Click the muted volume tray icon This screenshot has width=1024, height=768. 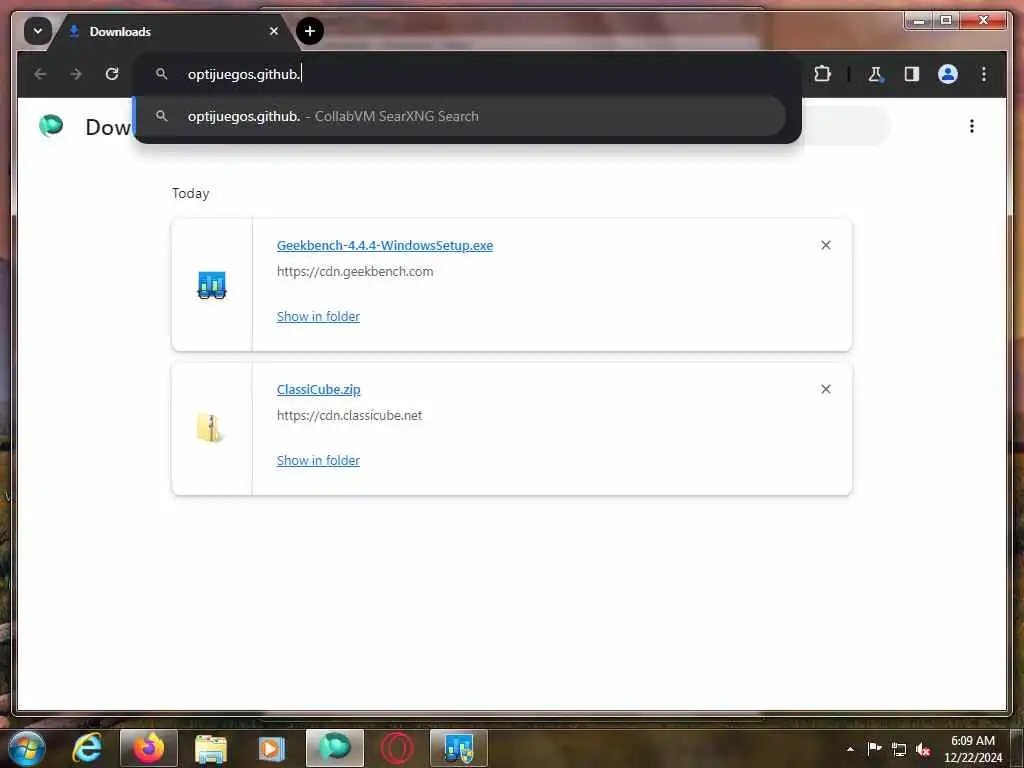[923, 750]
